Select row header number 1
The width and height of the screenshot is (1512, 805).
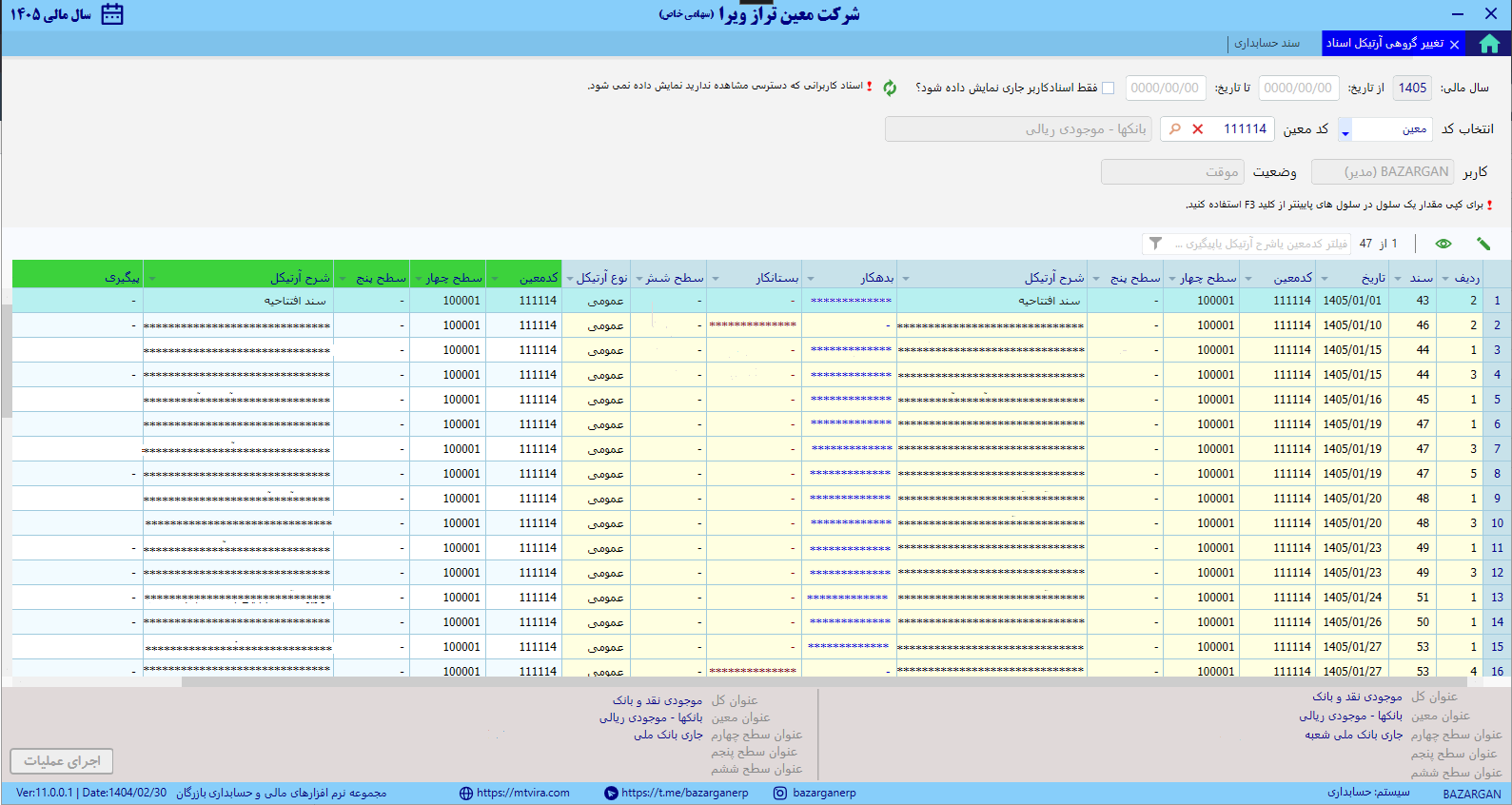click(1497, 301)
